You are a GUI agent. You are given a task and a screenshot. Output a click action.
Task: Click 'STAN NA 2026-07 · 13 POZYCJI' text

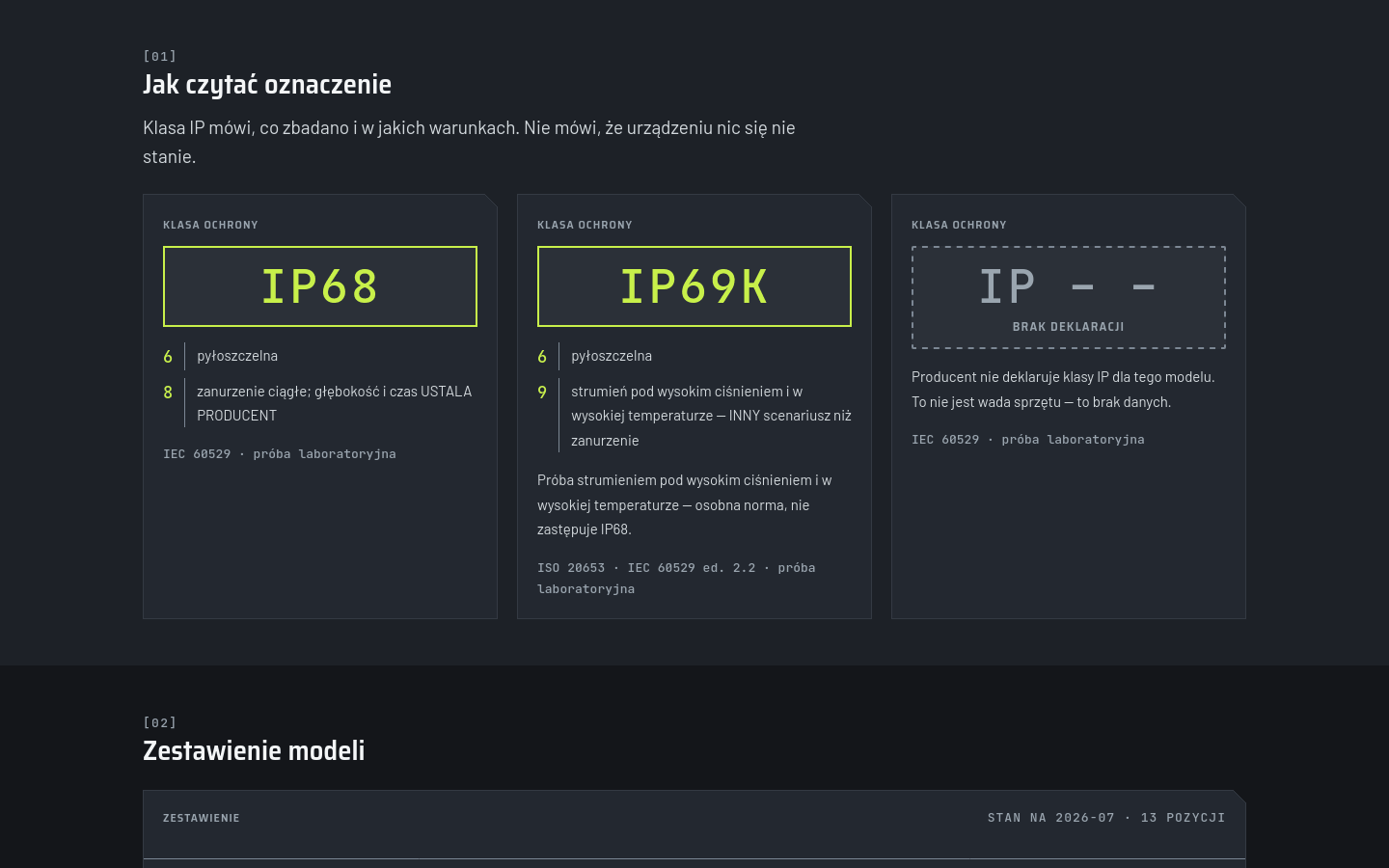1106,818
